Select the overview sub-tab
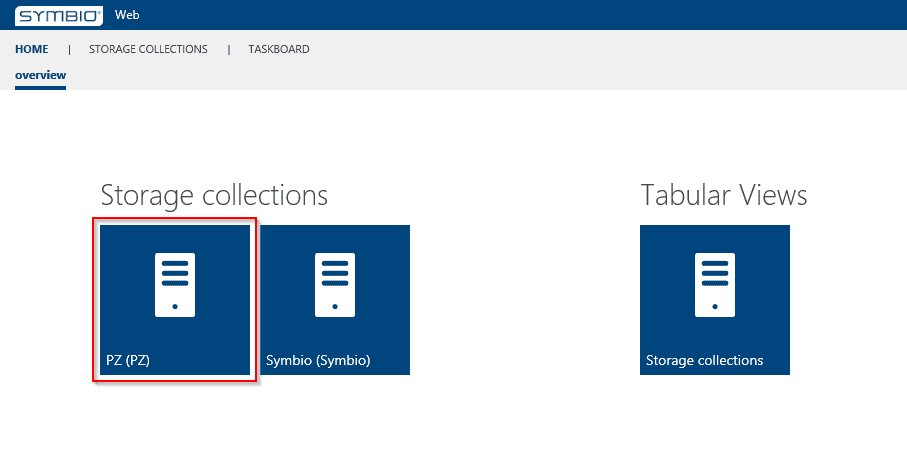This screenshot has width=907, height=466. click(x=40, y=75)
